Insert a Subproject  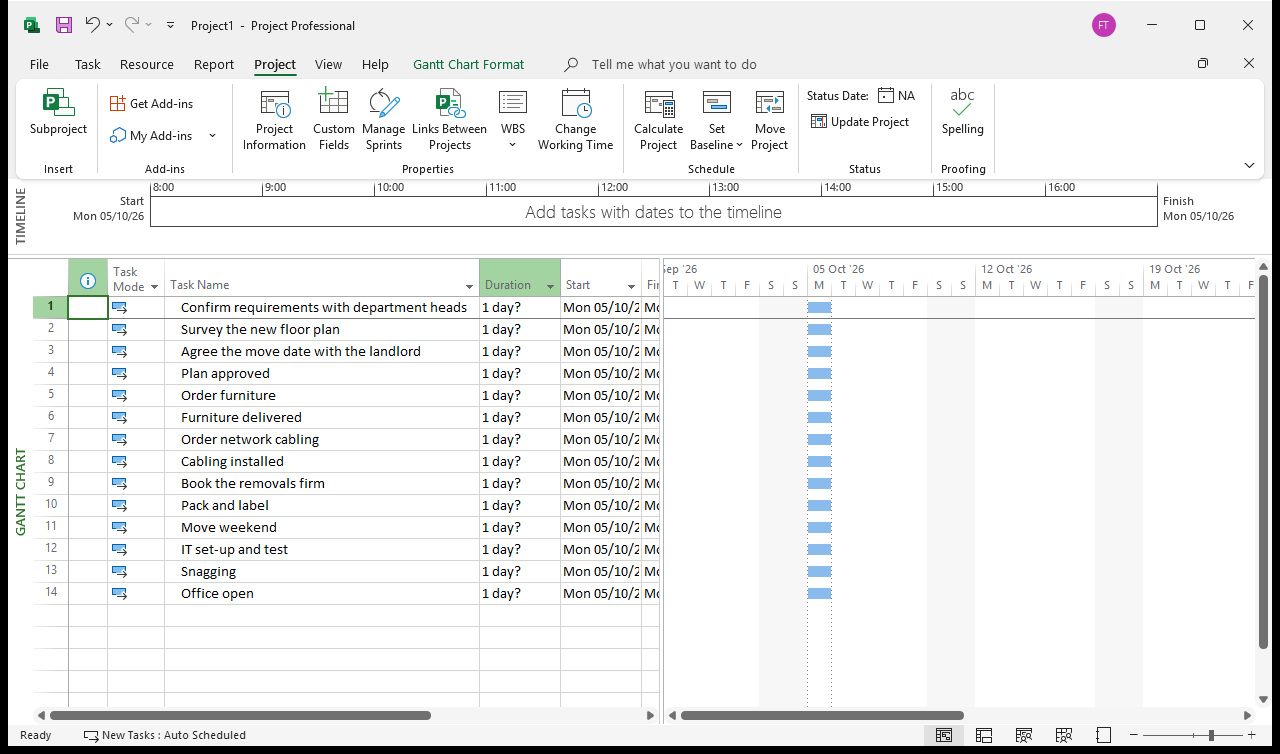[58, 113]
